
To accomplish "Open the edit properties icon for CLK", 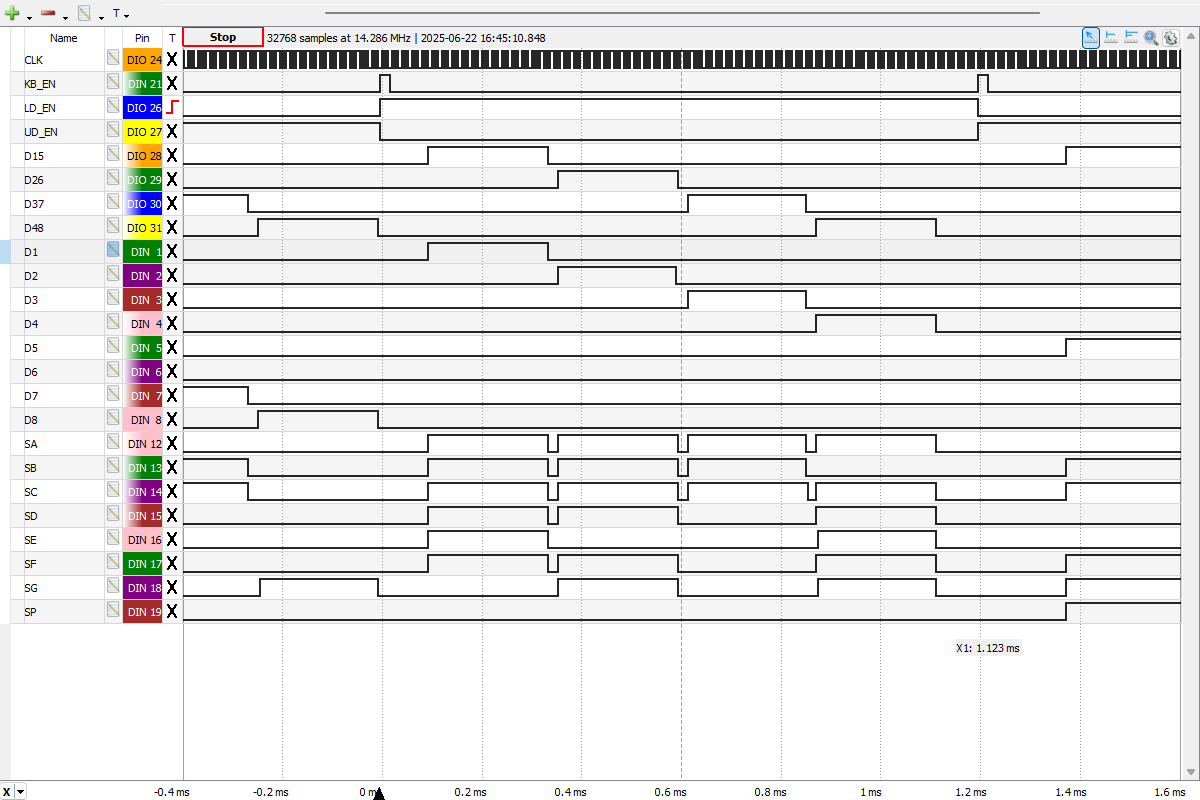I will (x=113, y=60).
